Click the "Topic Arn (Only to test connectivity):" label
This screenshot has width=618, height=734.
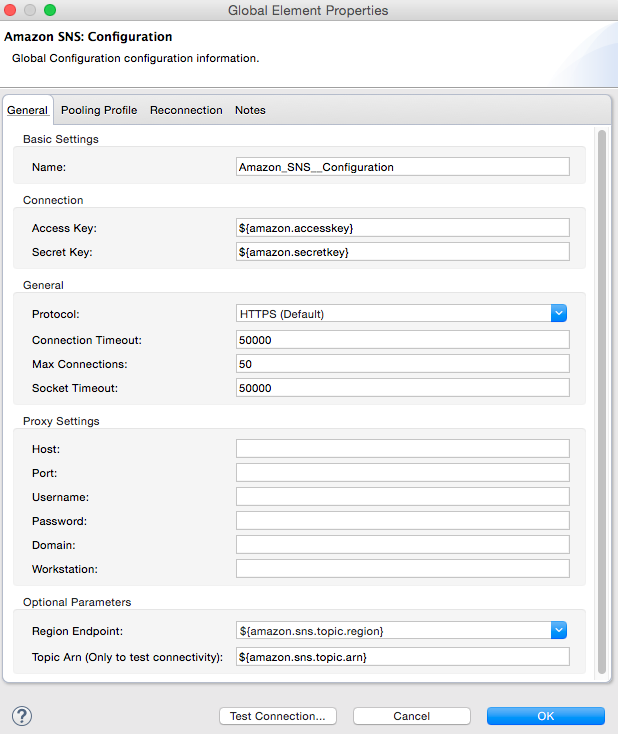coord(127,657)
